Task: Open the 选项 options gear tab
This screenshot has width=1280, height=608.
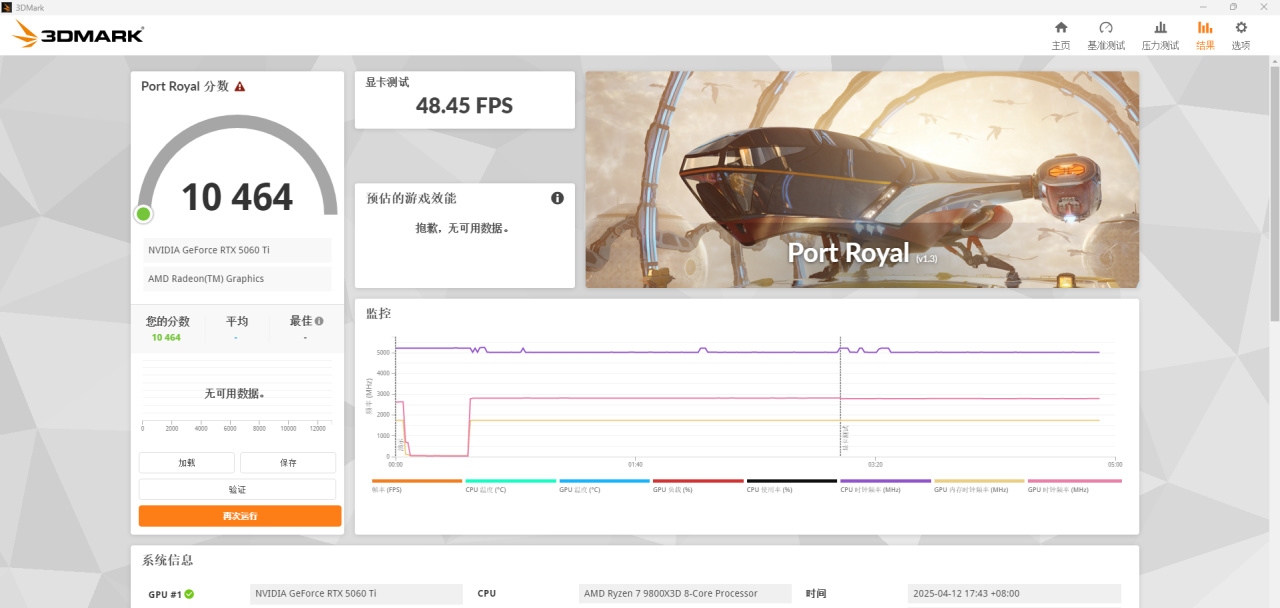Action: pyautogui.click(x=1241, y=36)
